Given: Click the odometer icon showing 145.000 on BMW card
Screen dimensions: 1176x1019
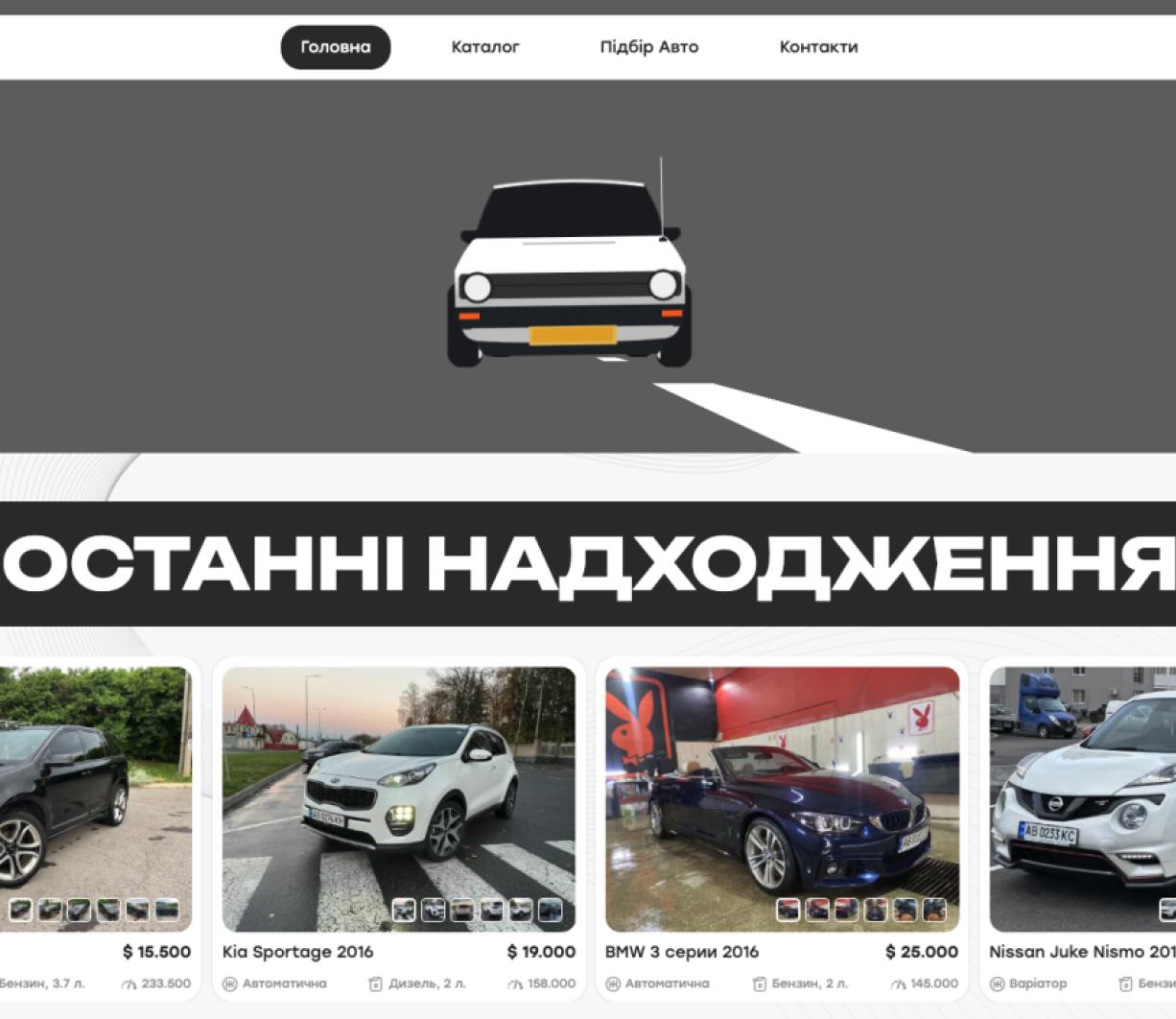Looking at the screenshot, I should click(x=898, y=983).
